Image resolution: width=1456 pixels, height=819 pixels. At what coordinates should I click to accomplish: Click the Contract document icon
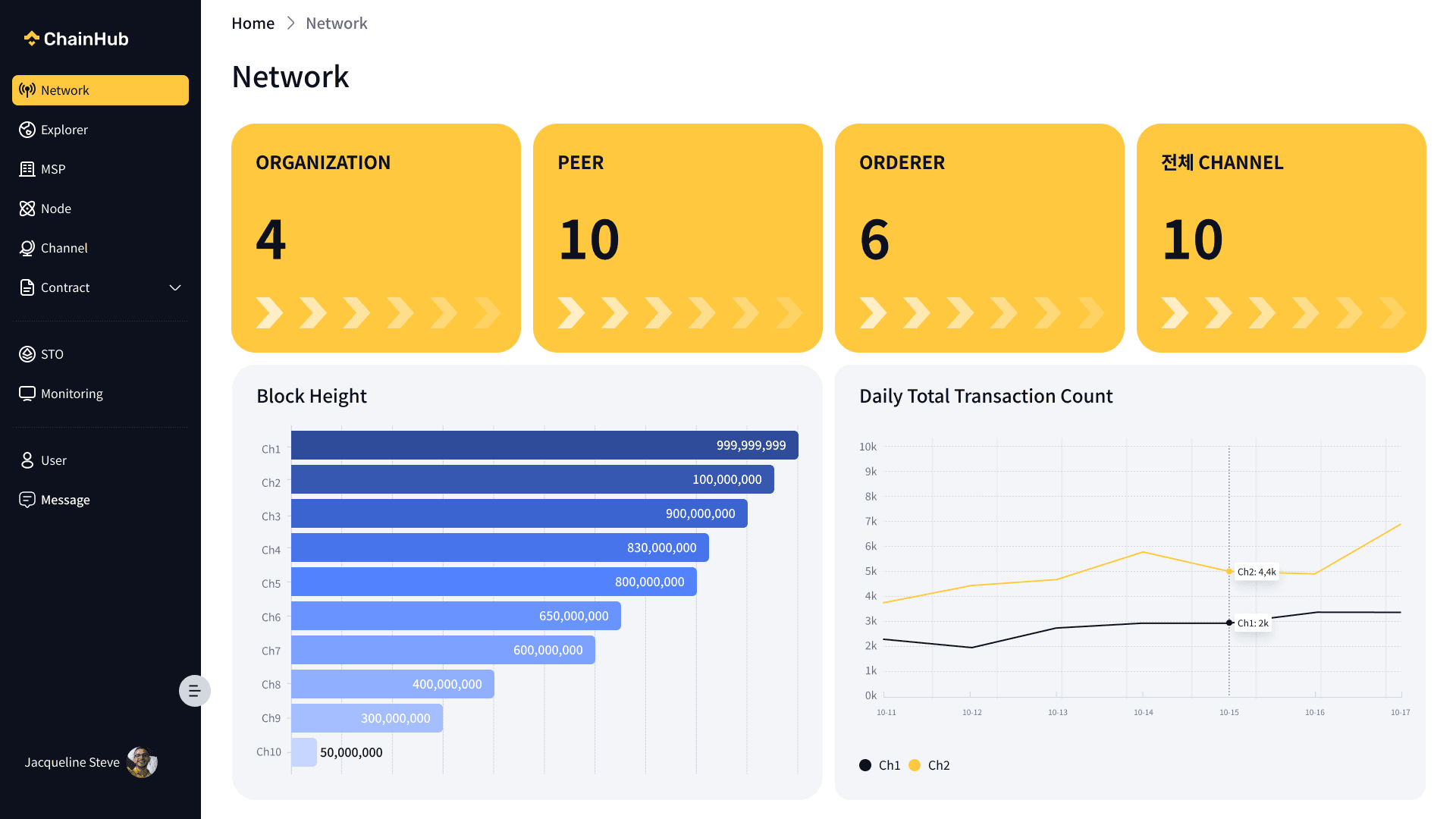click(x=27, y=287)
